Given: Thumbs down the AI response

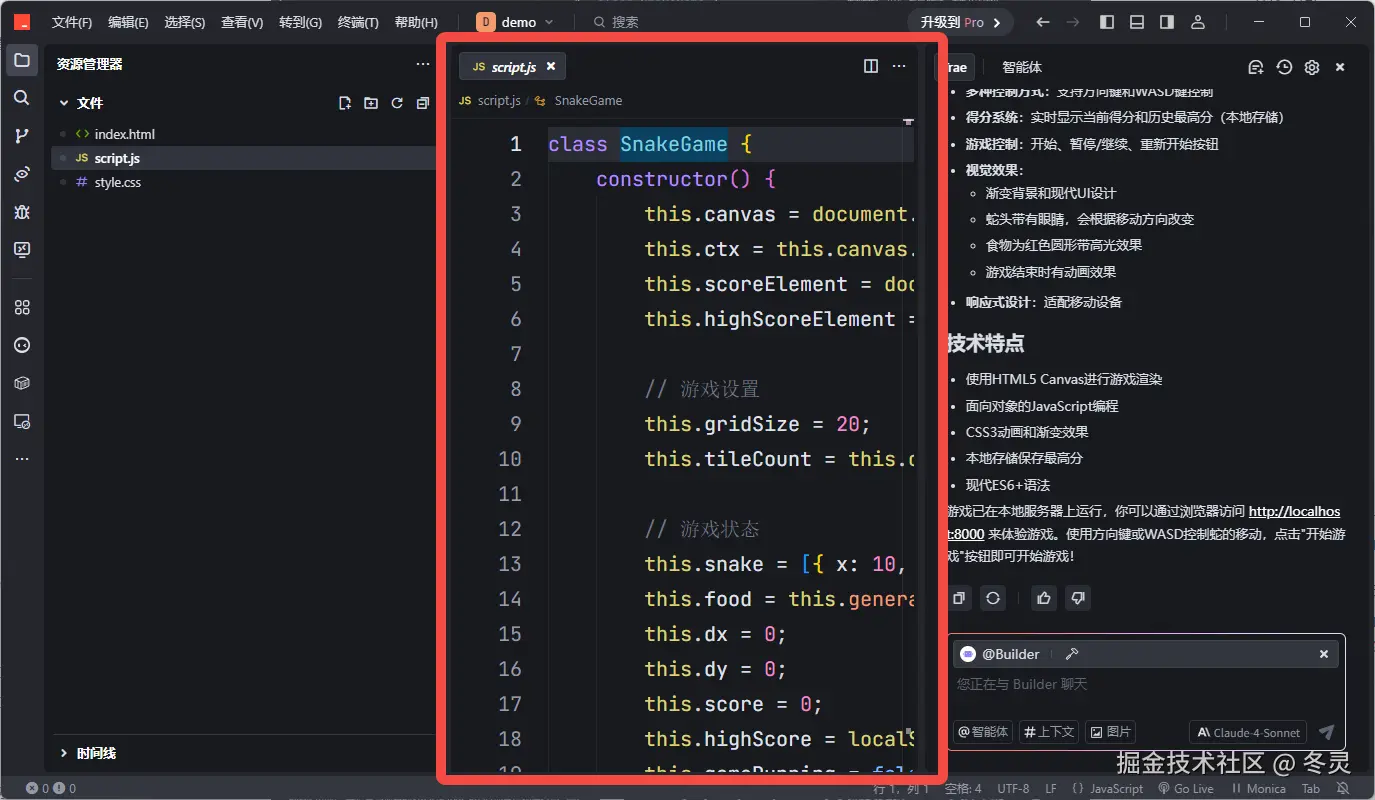Looking at the screenshot, I should (x=1078, y=598).
